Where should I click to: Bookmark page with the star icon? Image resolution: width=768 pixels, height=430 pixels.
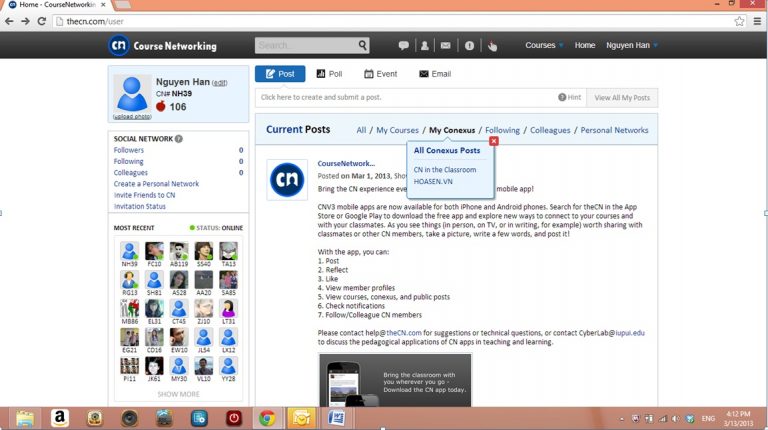pos(740,20)
